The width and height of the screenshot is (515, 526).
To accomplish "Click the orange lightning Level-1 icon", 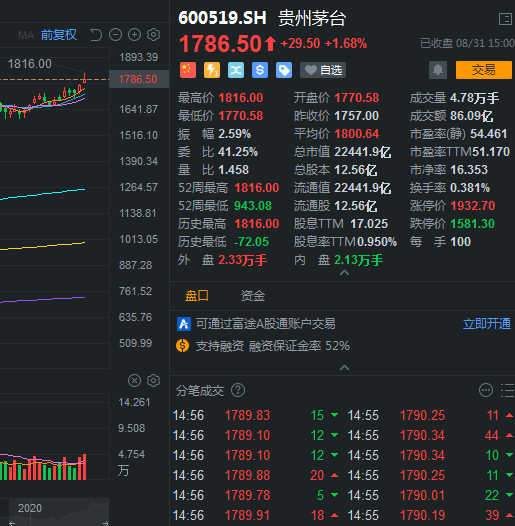I will point(212,70).
